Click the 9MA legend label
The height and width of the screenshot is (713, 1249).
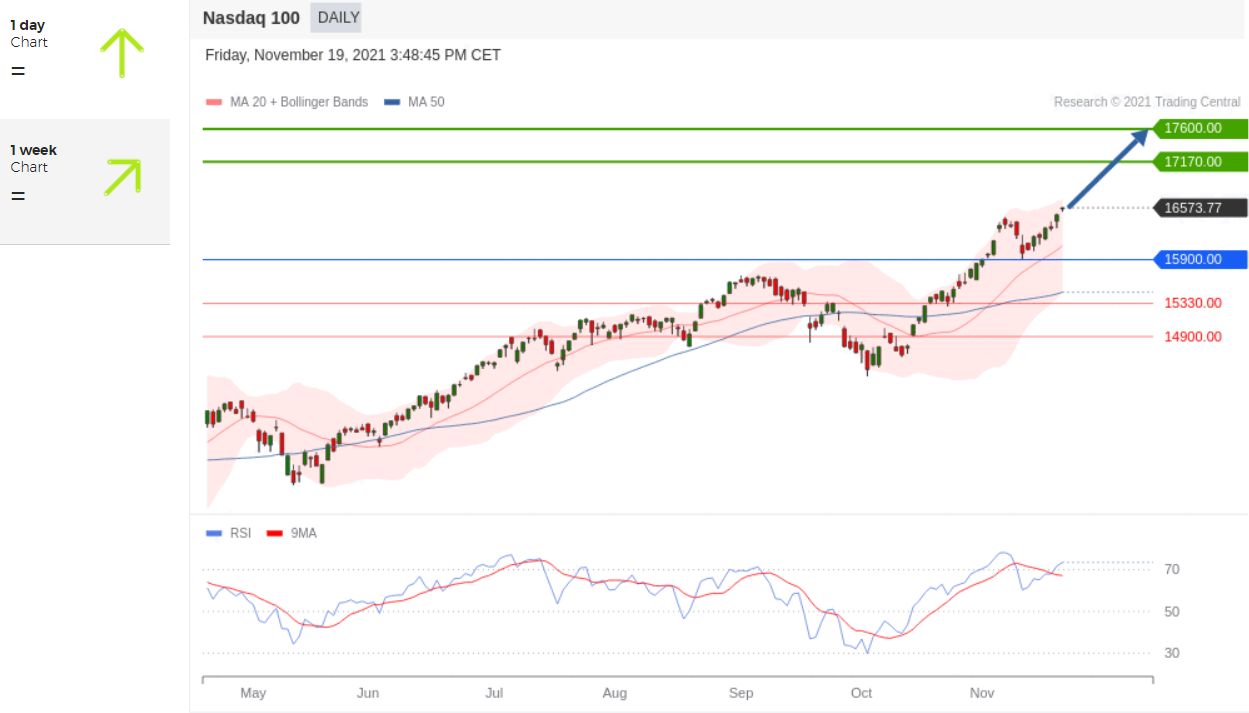pos(304,533)
